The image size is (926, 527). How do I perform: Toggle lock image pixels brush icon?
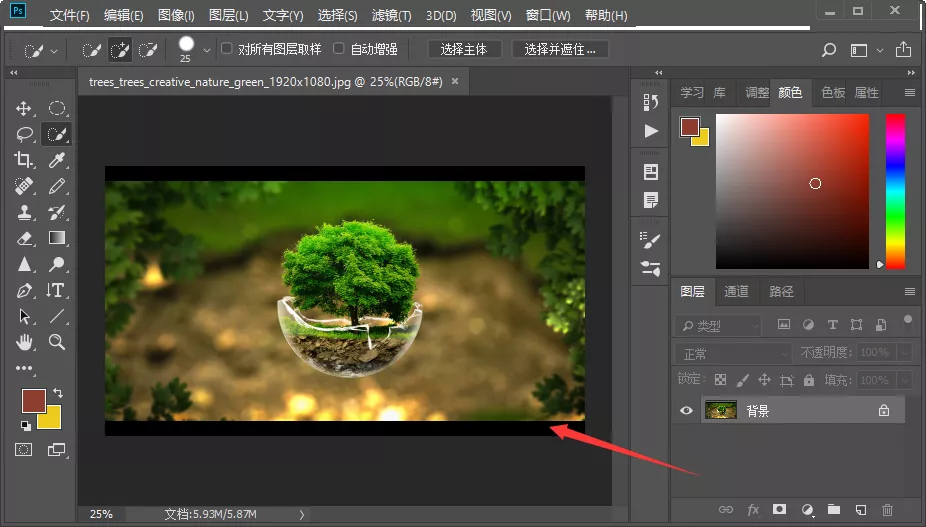tap(742, 380)
